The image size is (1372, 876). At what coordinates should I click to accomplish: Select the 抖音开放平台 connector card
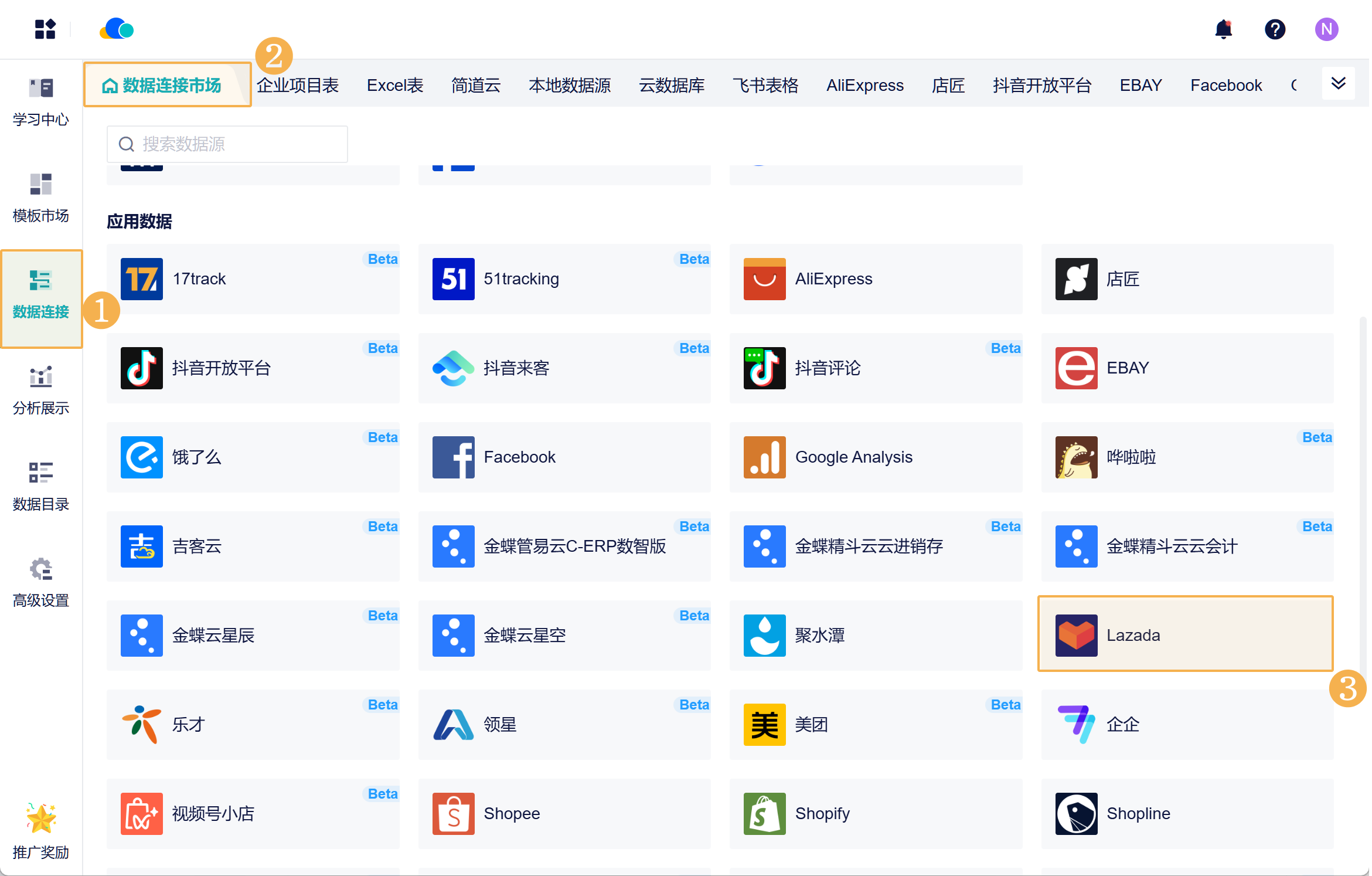pos(253,368)
